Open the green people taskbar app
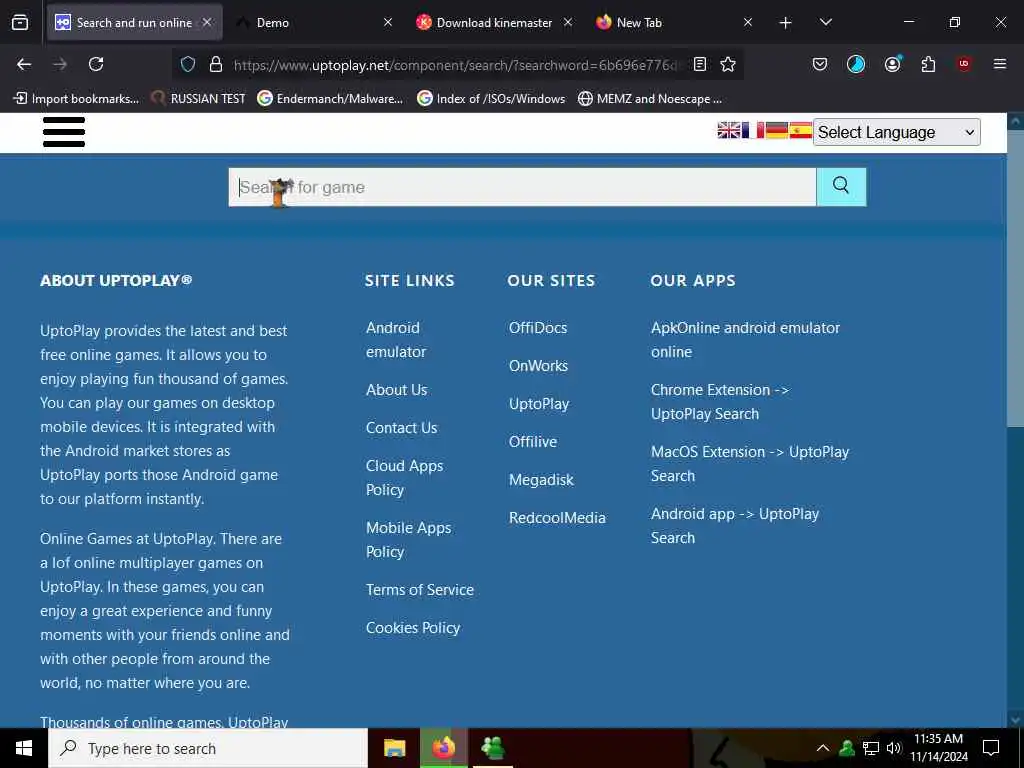This screenshot has width=1024, height=768. click(492, 748)
